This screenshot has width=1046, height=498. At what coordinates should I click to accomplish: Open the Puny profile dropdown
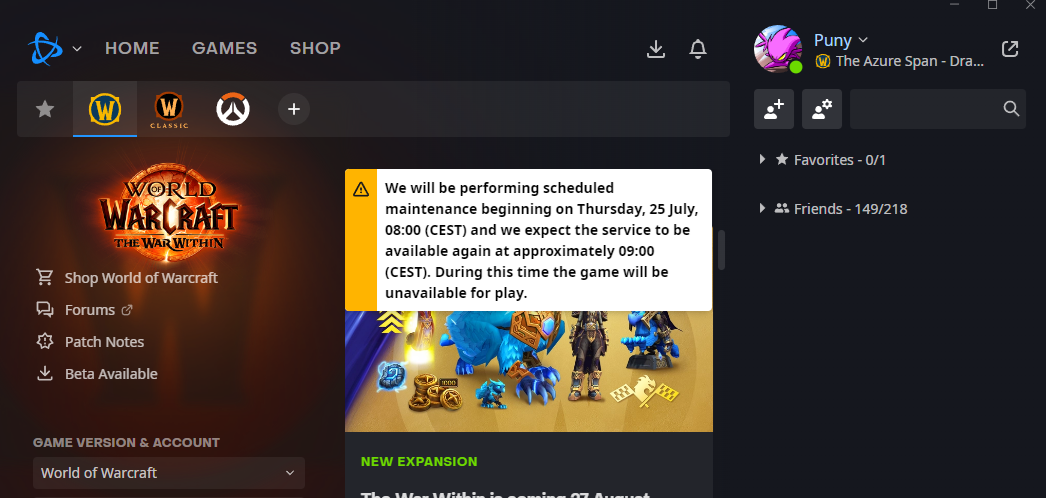(841, 40)
